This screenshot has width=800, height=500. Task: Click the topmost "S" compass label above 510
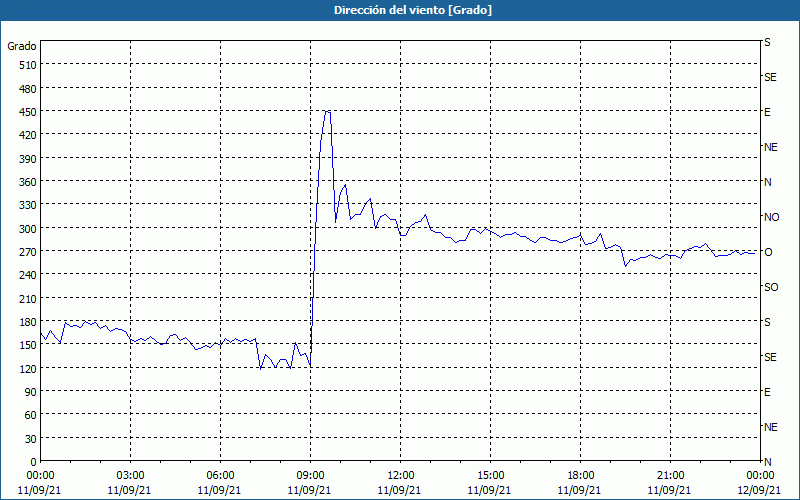767,42
